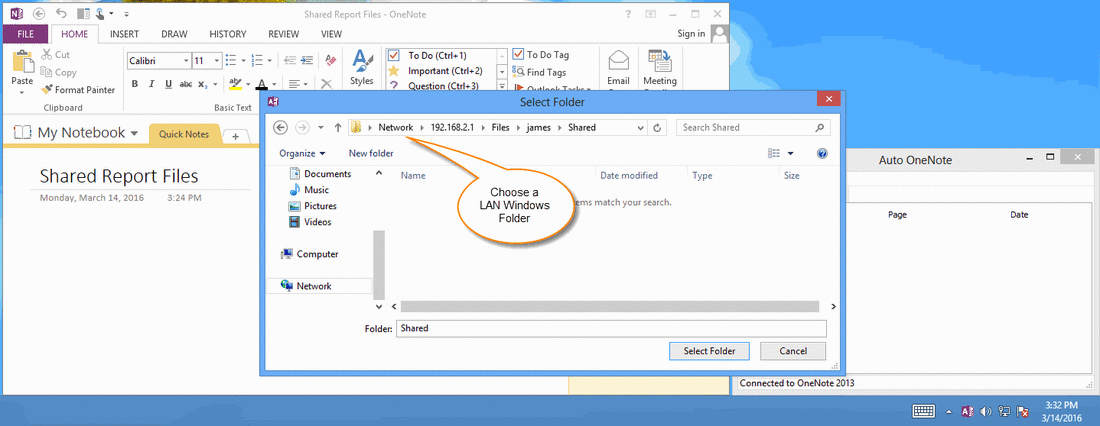Expand the My Notebook dropdown
Image resolution: width=1100 pixels, height=426 pixels.
click(134, 133)
